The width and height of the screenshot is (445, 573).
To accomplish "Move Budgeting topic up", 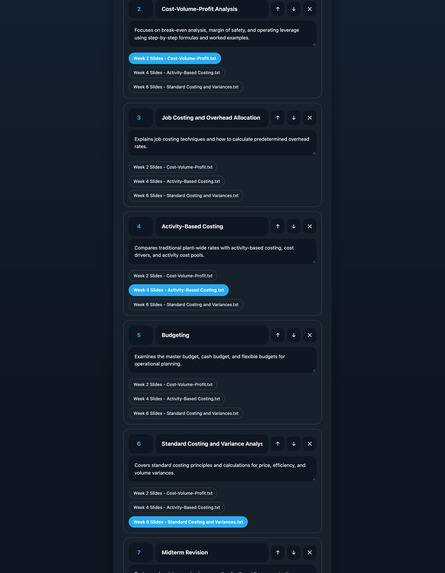I will 278,335.
